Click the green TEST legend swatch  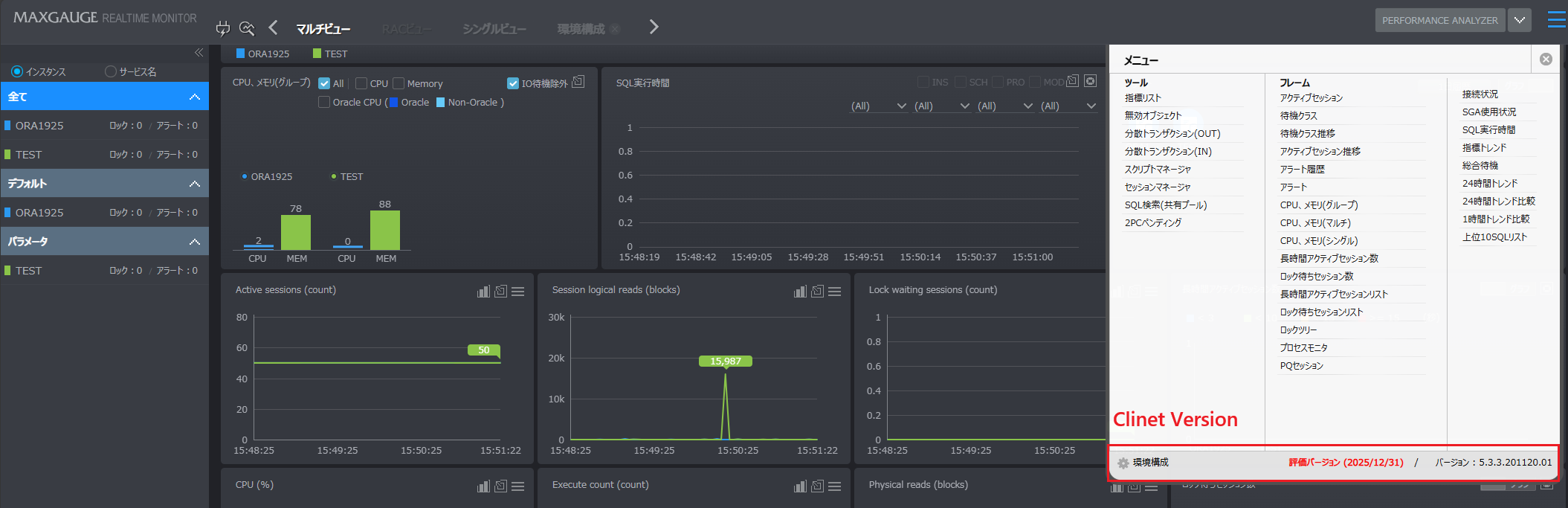point(317,54)
